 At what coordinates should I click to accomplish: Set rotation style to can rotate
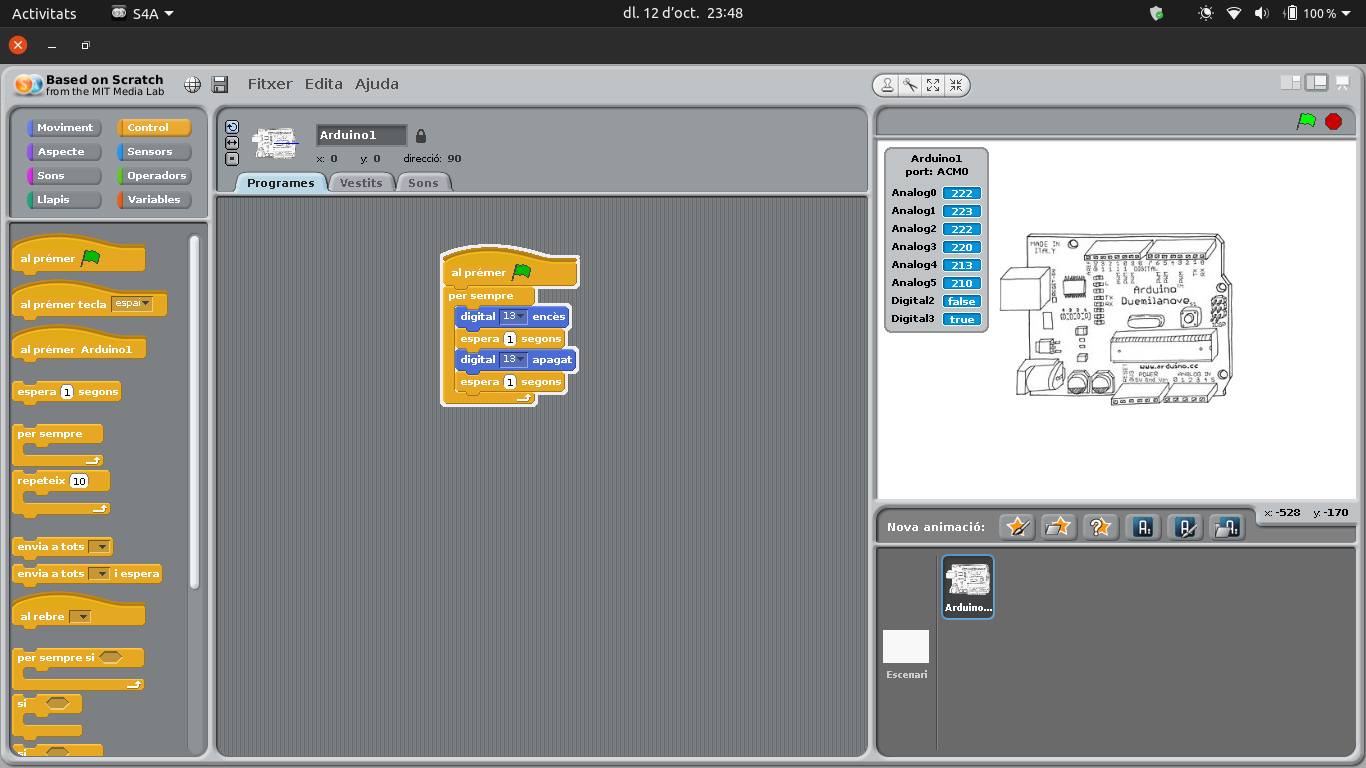(232, 127)
